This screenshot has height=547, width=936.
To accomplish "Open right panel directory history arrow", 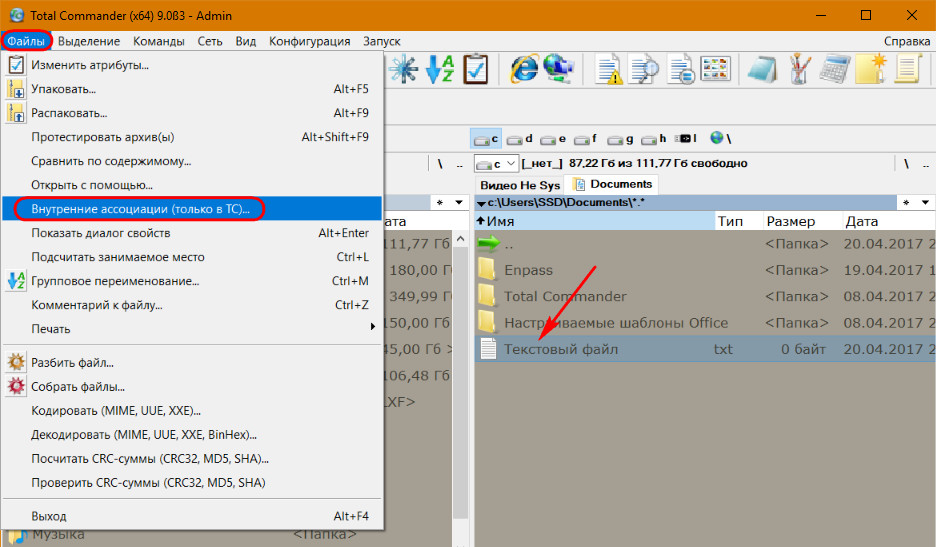I will point(925,202).
